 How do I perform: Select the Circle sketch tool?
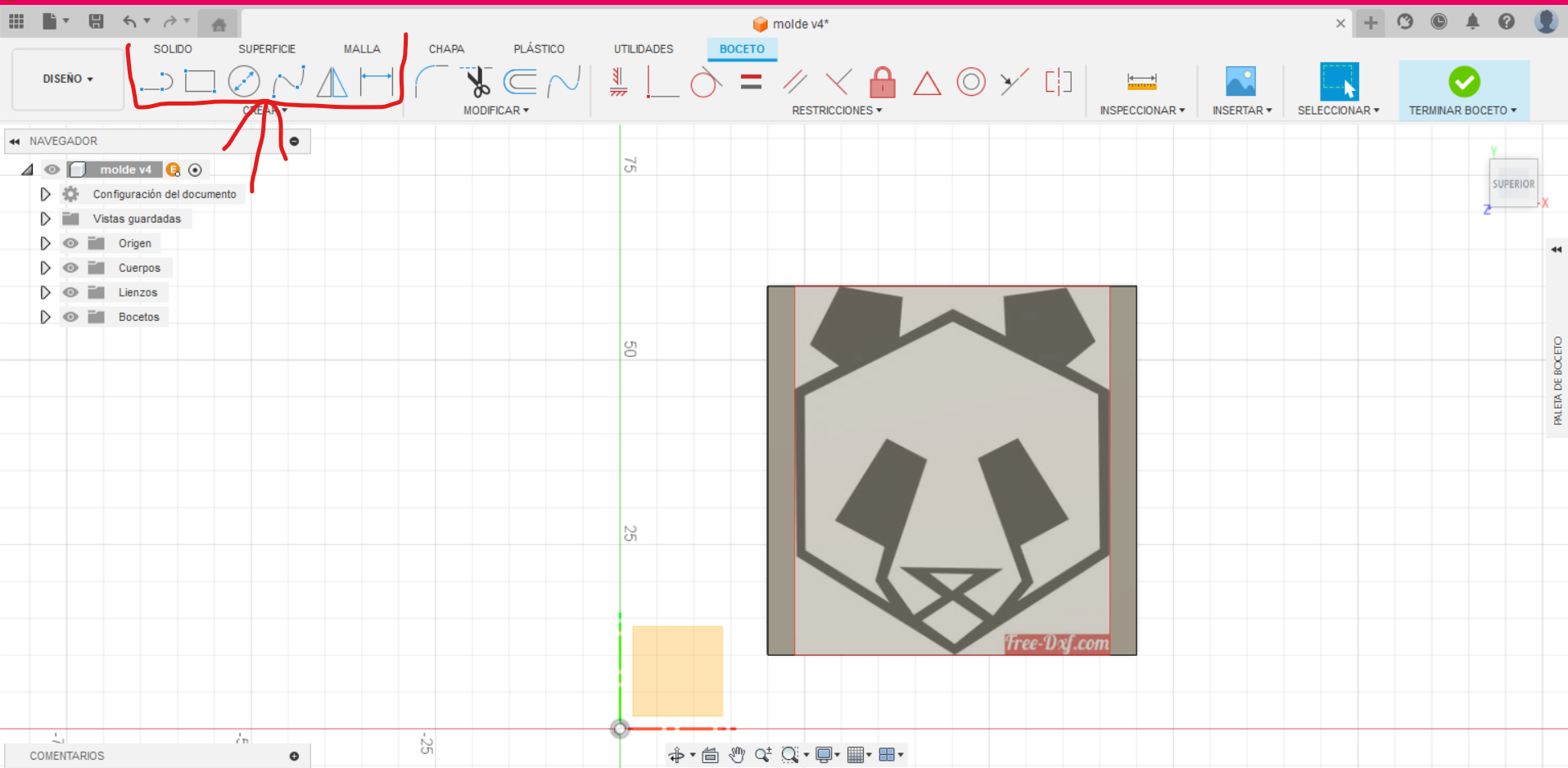point(243,81)
